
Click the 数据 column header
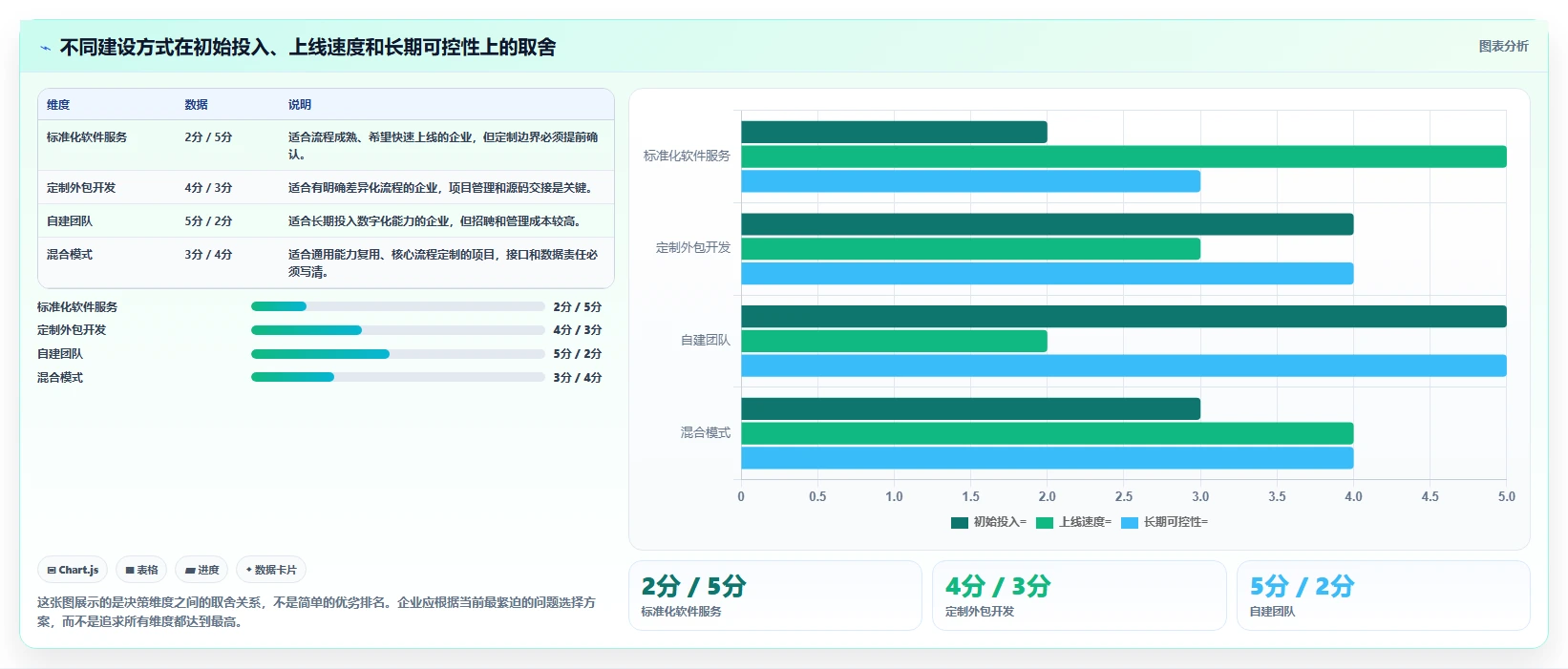click(196, 105)
